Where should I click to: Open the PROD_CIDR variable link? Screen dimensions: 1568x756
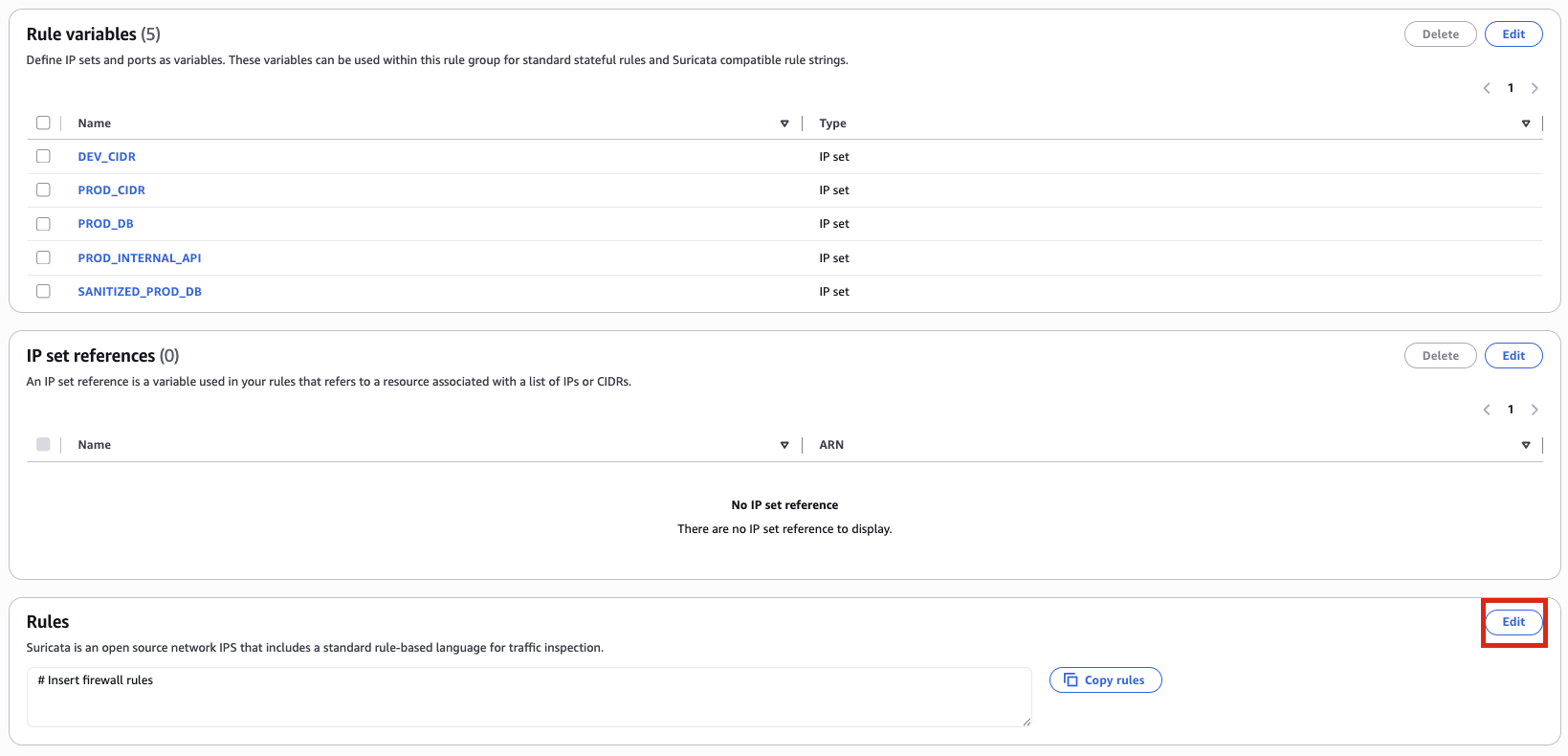112,190
